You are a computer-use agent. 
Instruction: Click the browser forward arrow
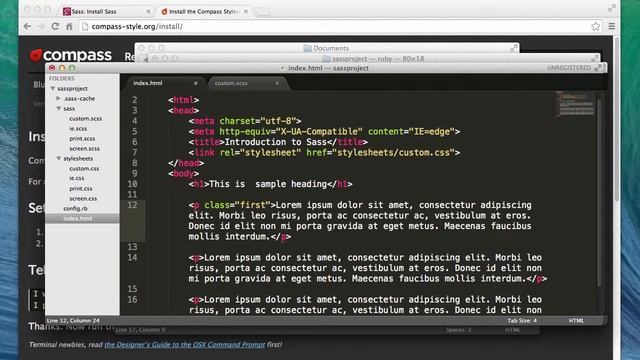(41, 26)
